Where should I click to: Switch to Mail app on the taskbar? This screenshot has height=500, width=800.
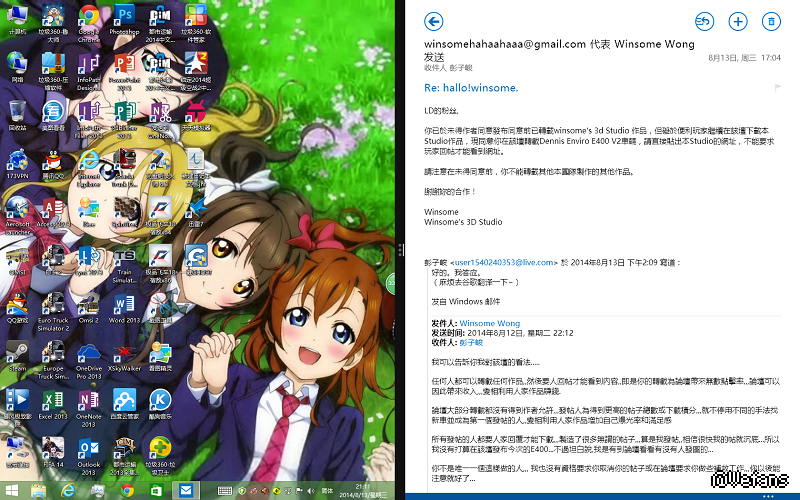(x=186, y=490)
